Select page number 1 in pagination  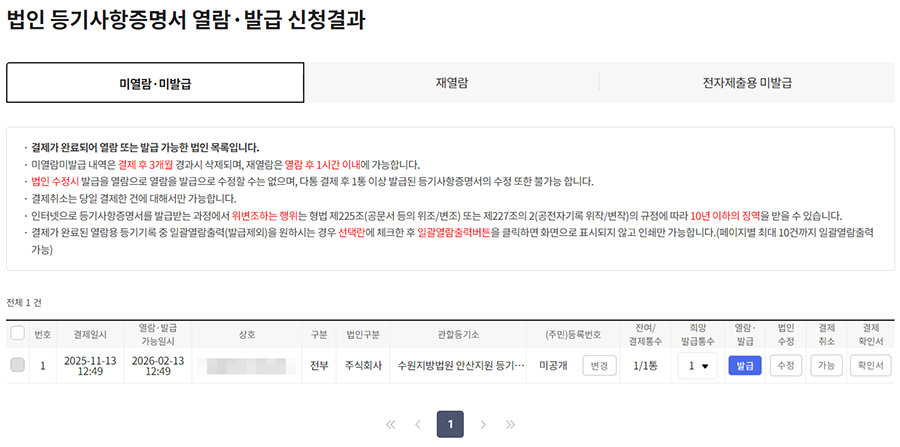tap(450, 425)
